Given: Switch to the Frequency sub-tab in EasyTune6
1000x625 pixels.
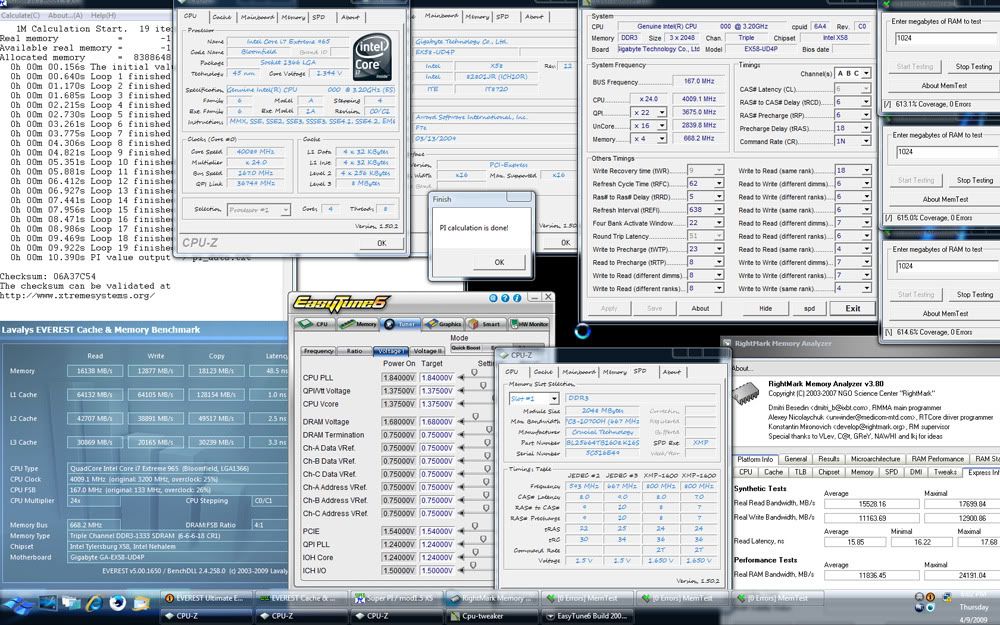Looking at the screenshot, I should (319, 351).
